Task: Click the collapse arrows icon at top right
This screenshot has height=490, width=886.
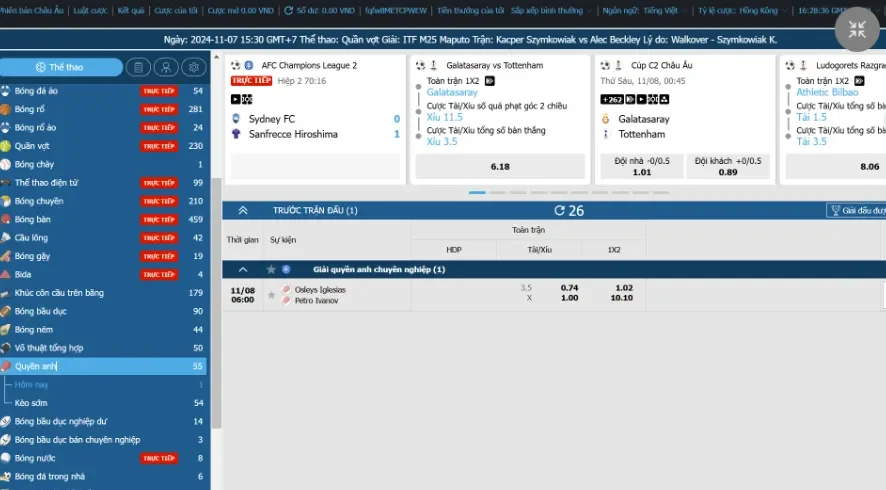Action: (x=857, y=30)
